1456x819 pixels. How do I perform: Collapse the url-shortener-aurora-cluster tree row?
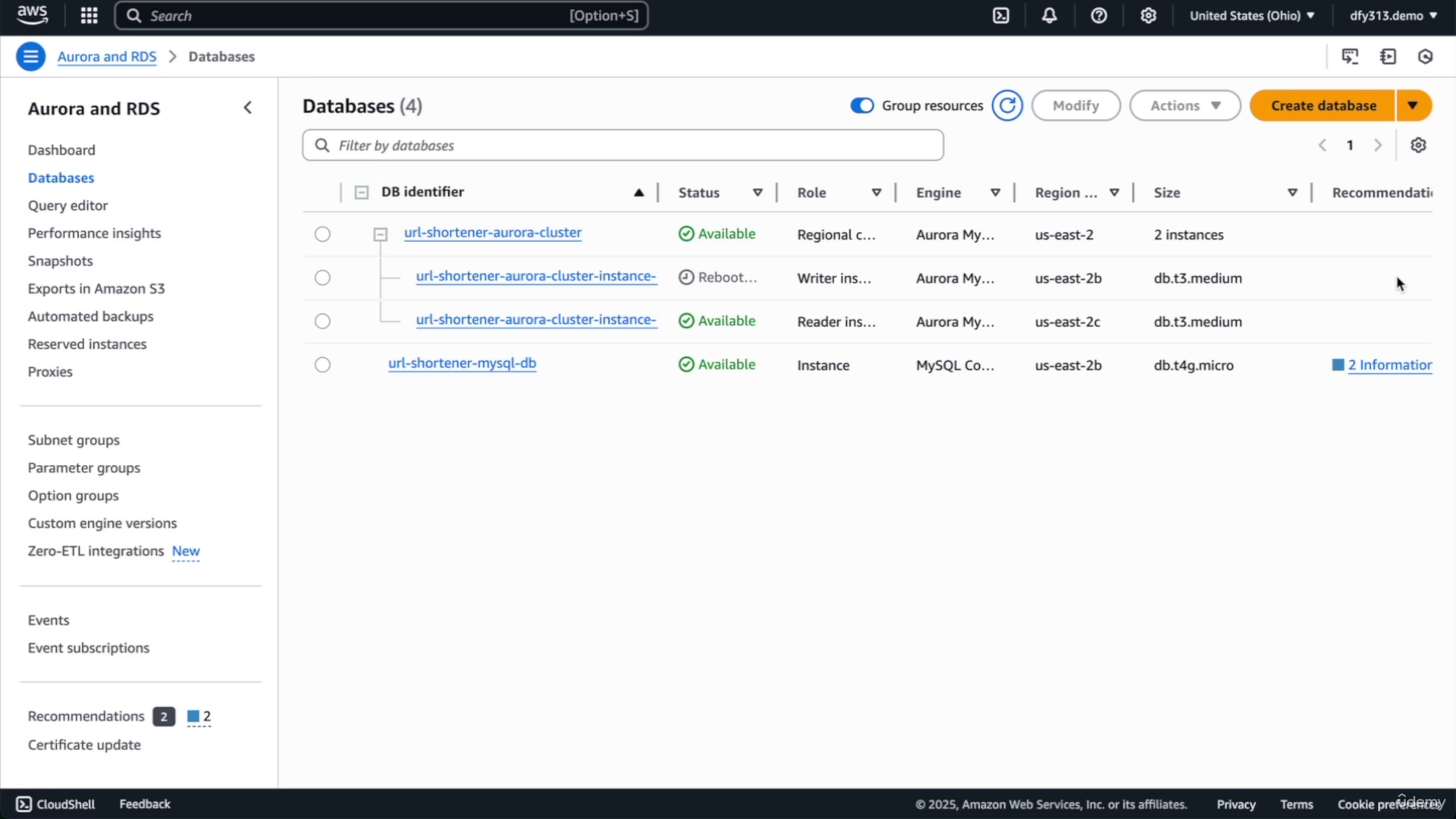tap(381, 235)
